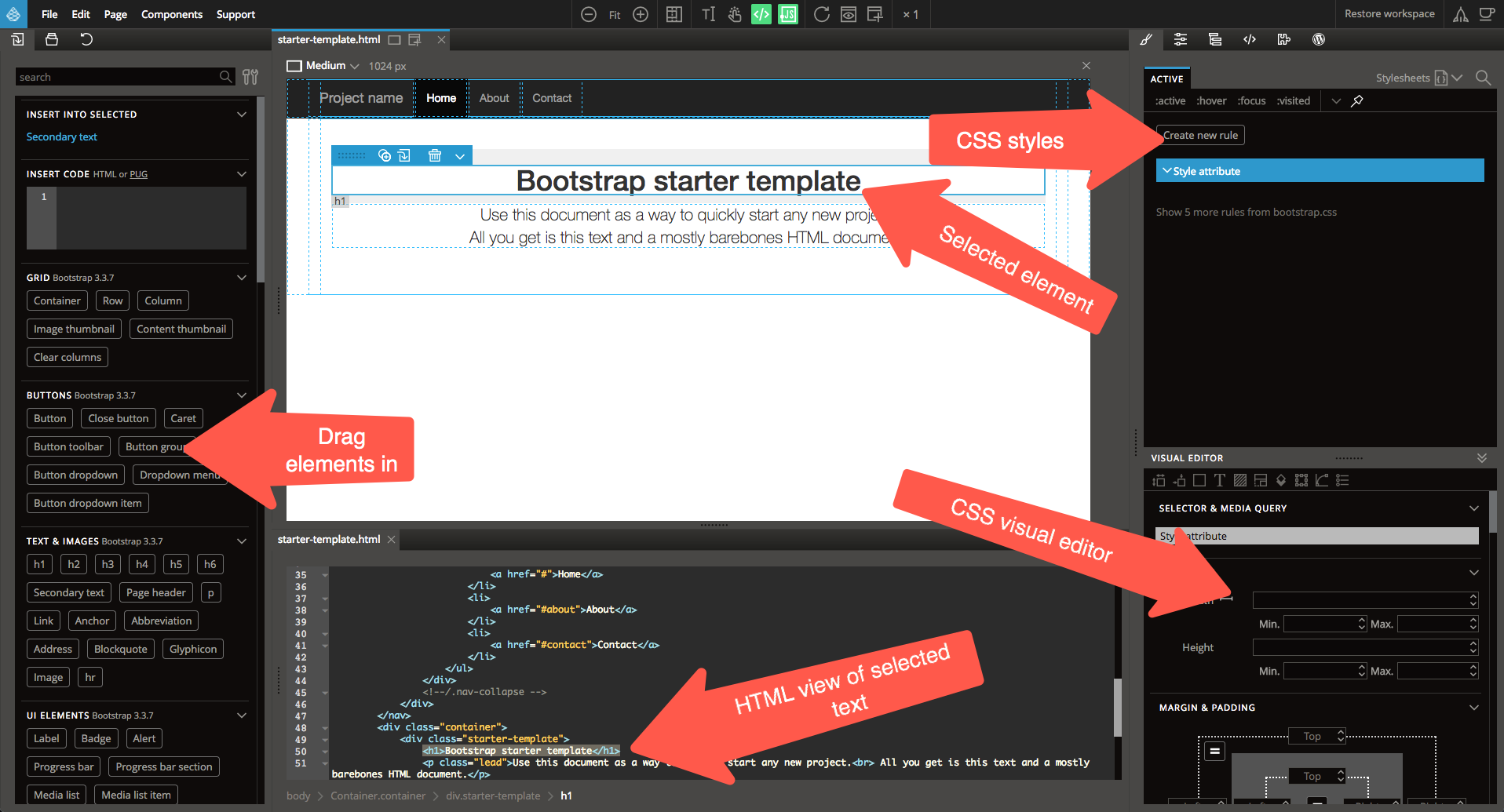Select the border radius curve icon

pos(1322,480)
